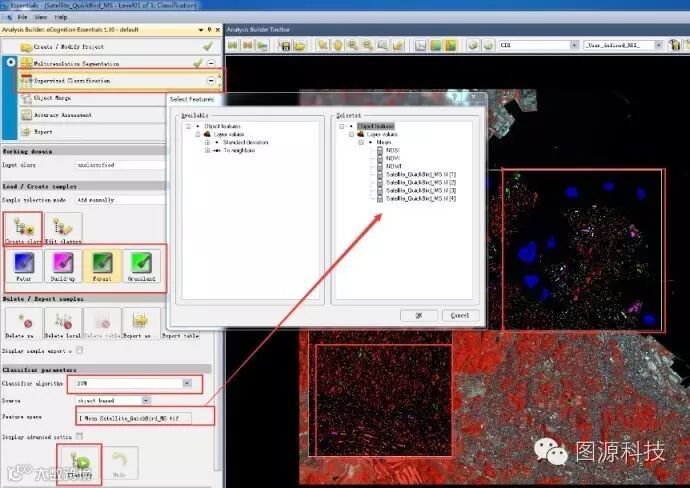690x488 pixels.
Task: Open Analysis Builder panel dropdown arrow
Action: click(201, 30)
